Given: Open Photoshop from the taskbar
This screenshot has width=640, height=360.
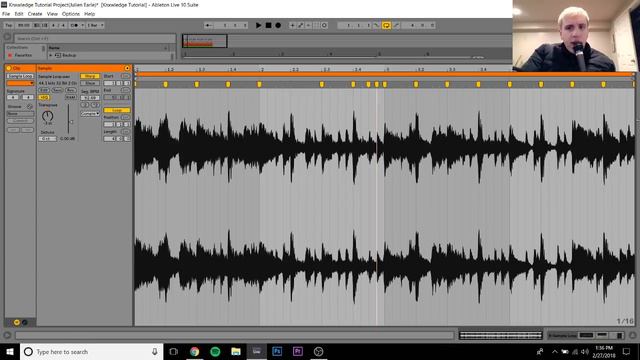Looking at the screenshot, I should [x=277, y=351].
